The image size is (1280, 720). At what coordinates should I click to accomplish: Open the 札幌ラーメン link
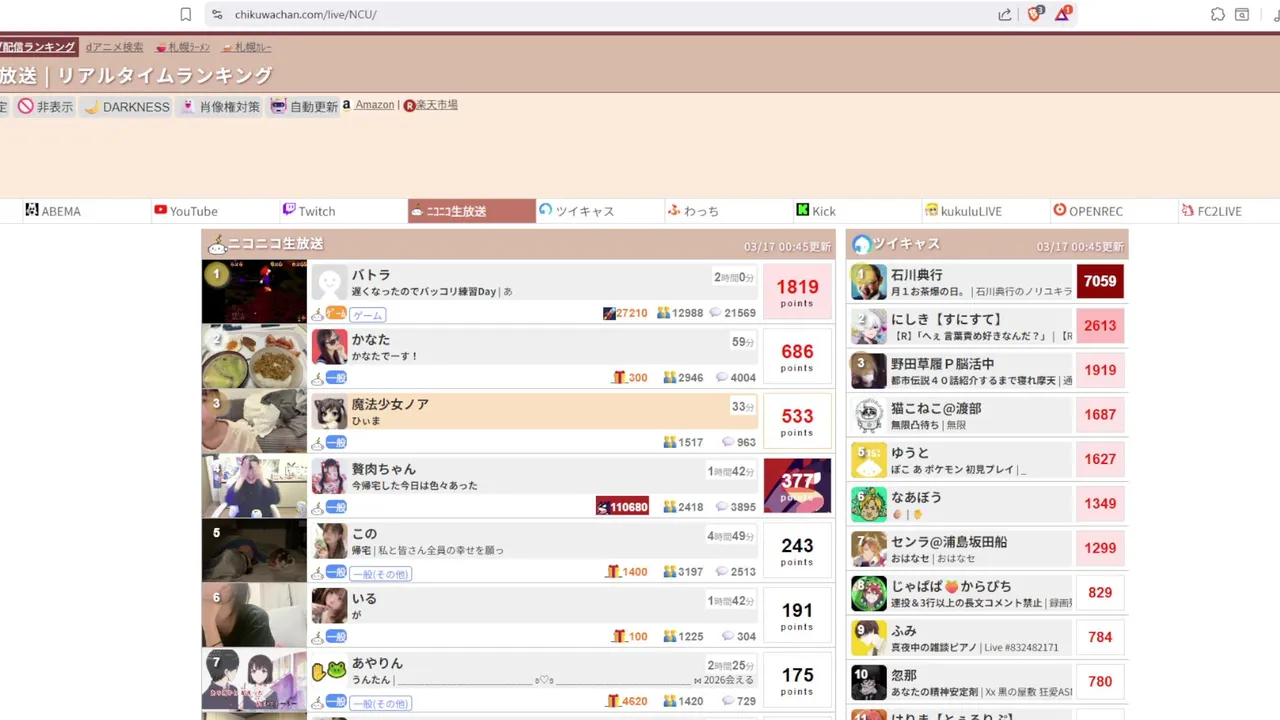pos(183,47)
